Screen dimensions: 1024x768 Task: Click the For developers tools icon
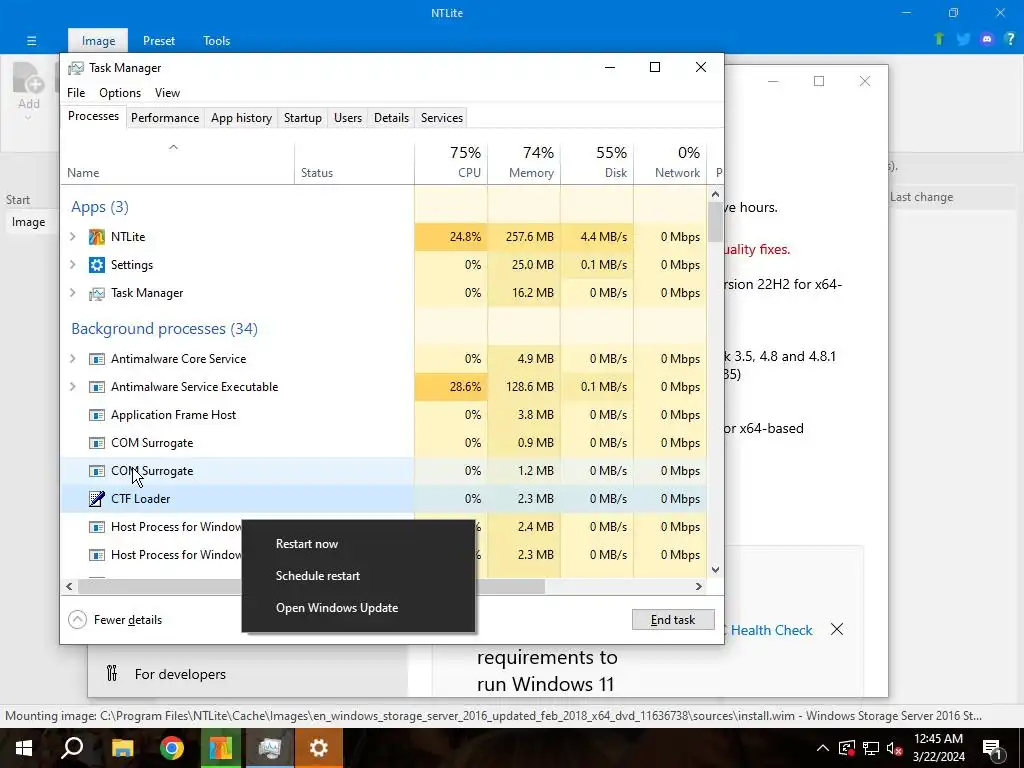pyautogui.click(x=112, y=673)
